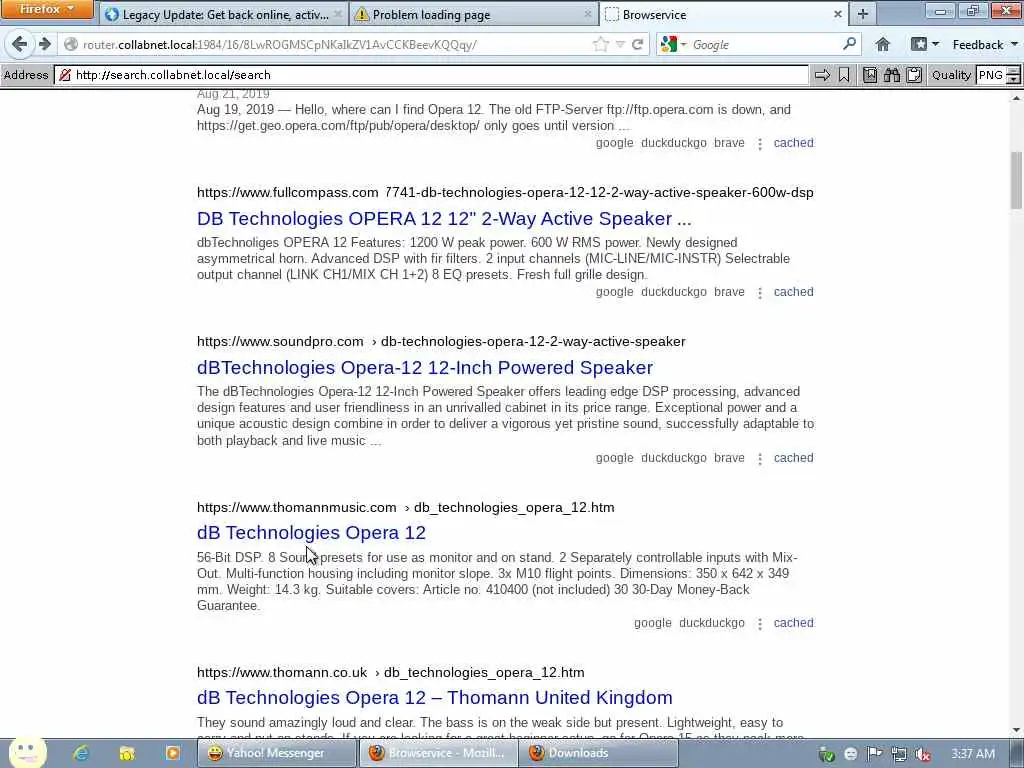Go back with the Firefox back arrow
Screen dimensions: 1024x768
(x=20, y=44)
